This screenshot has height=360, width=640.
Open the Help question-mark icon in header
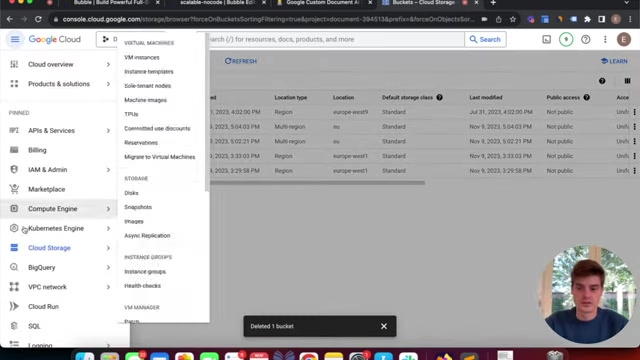[585, 40]
